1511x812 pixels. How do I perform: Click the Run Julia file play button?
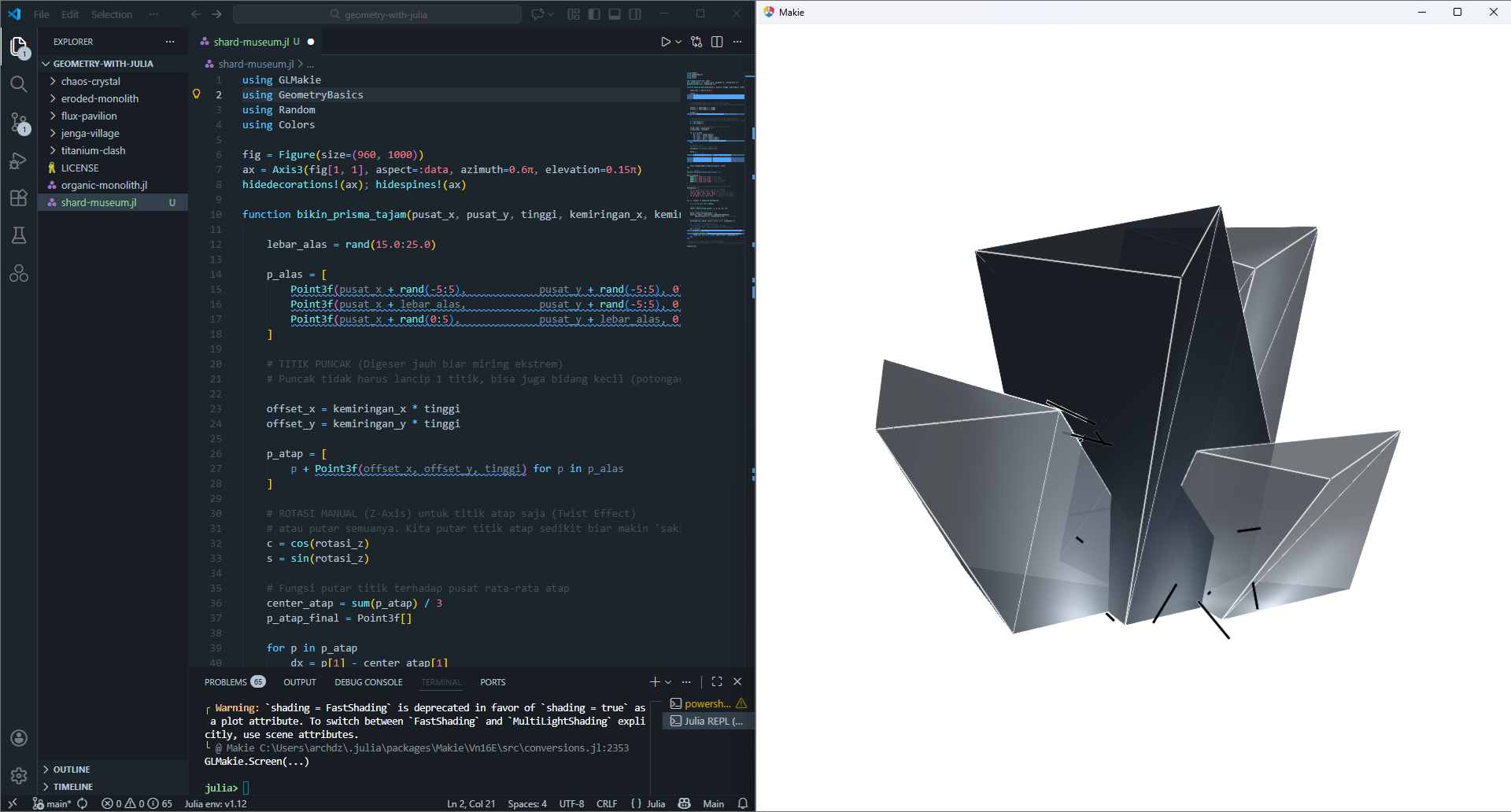[665, 42]
